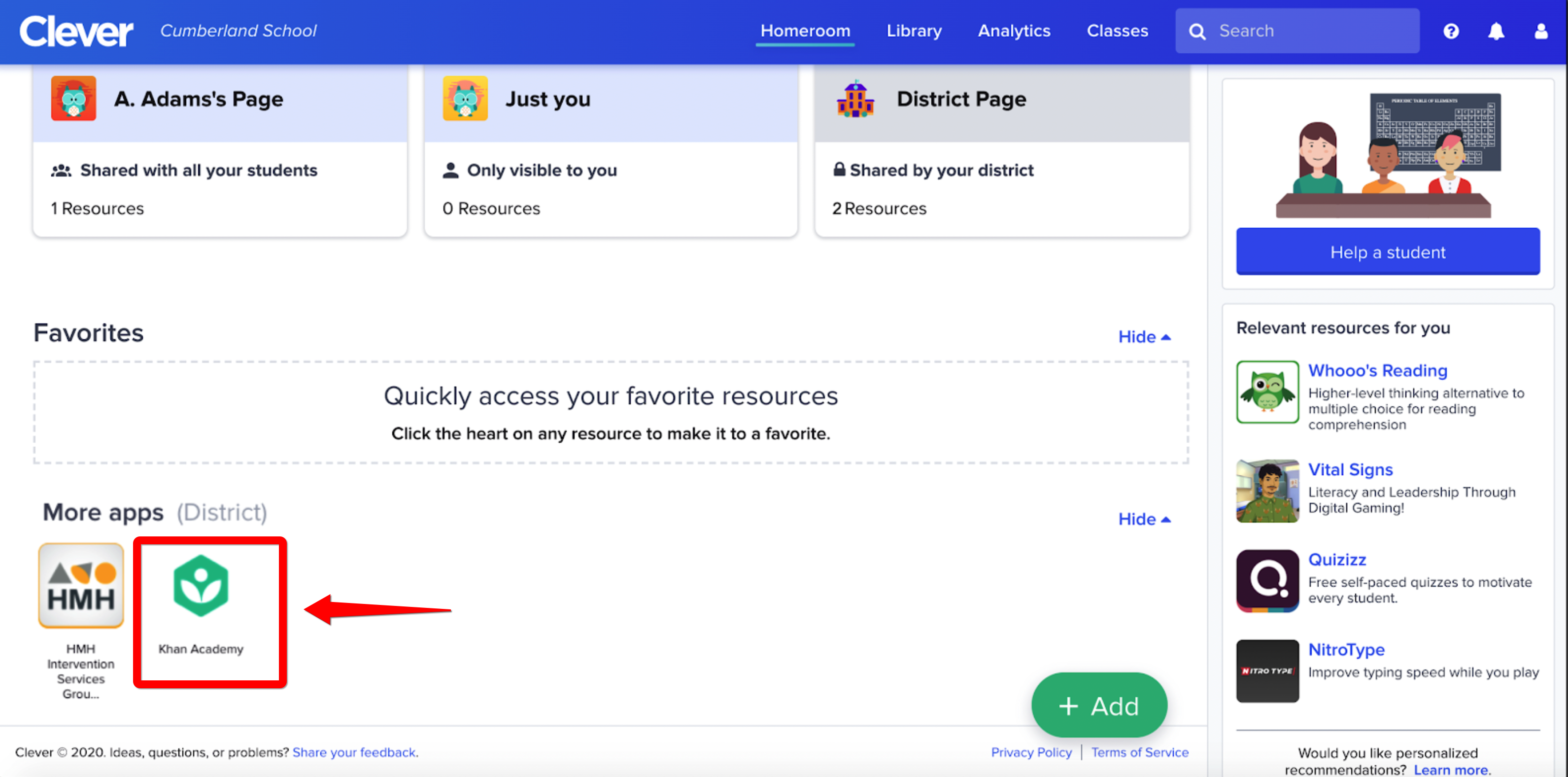The width and height of the screenshot is (1568, 777).
Task: Collapse the Favorites section with Hide
Action: 1144,337
